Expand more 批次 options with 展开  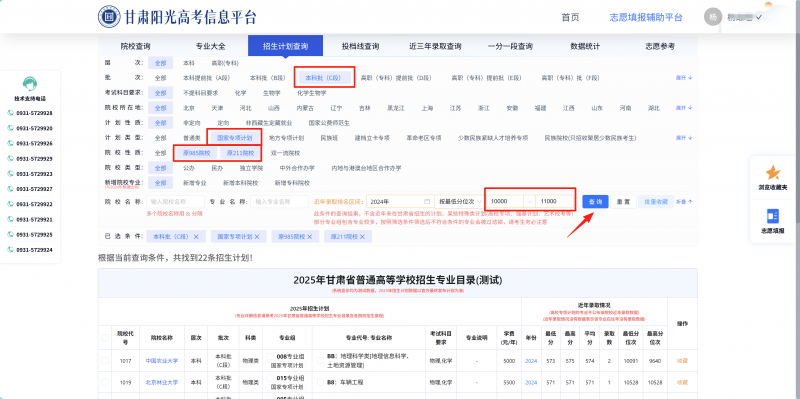pos(684,78)
